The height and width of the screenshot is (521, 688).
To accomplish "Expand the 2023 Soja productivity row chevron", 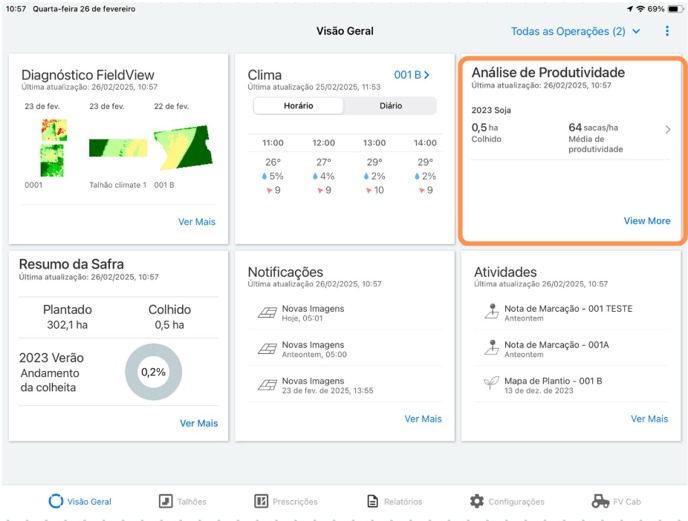I will [x=668, y=130].
